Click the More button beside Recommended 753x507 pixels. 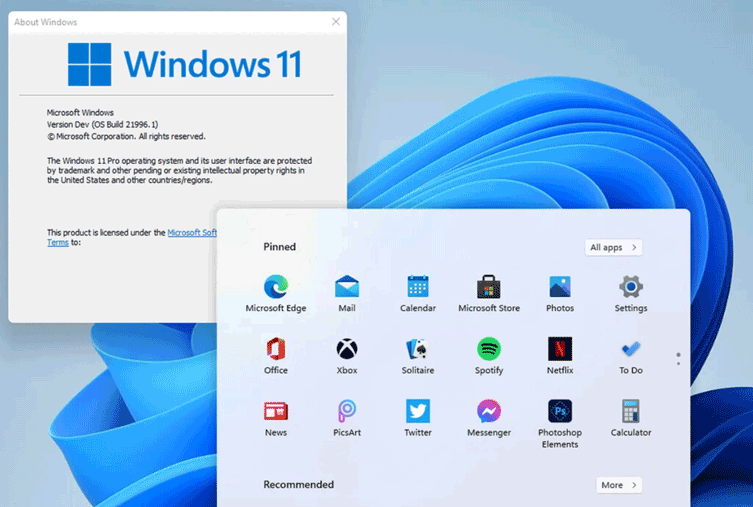tap(619, 485)
